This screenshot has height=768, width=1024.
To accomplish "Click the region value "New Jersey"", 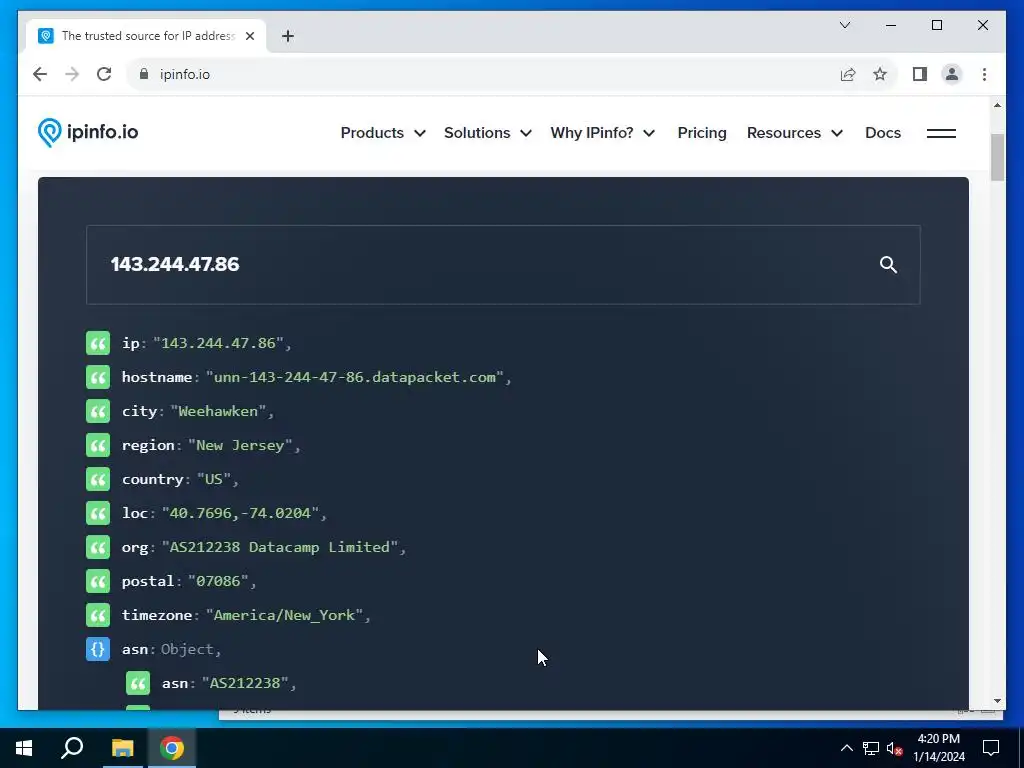I will tap(240, 445).
